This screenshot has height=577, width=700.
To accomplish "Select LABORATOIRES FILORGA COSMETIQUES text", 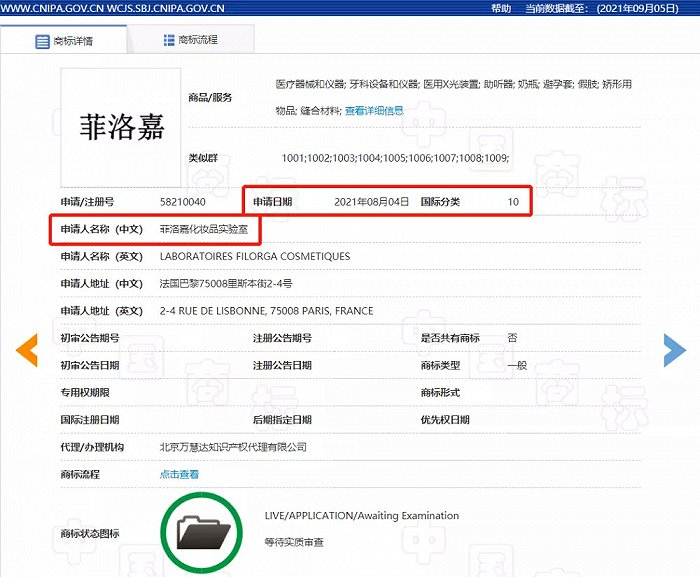I will coord(255,256).
